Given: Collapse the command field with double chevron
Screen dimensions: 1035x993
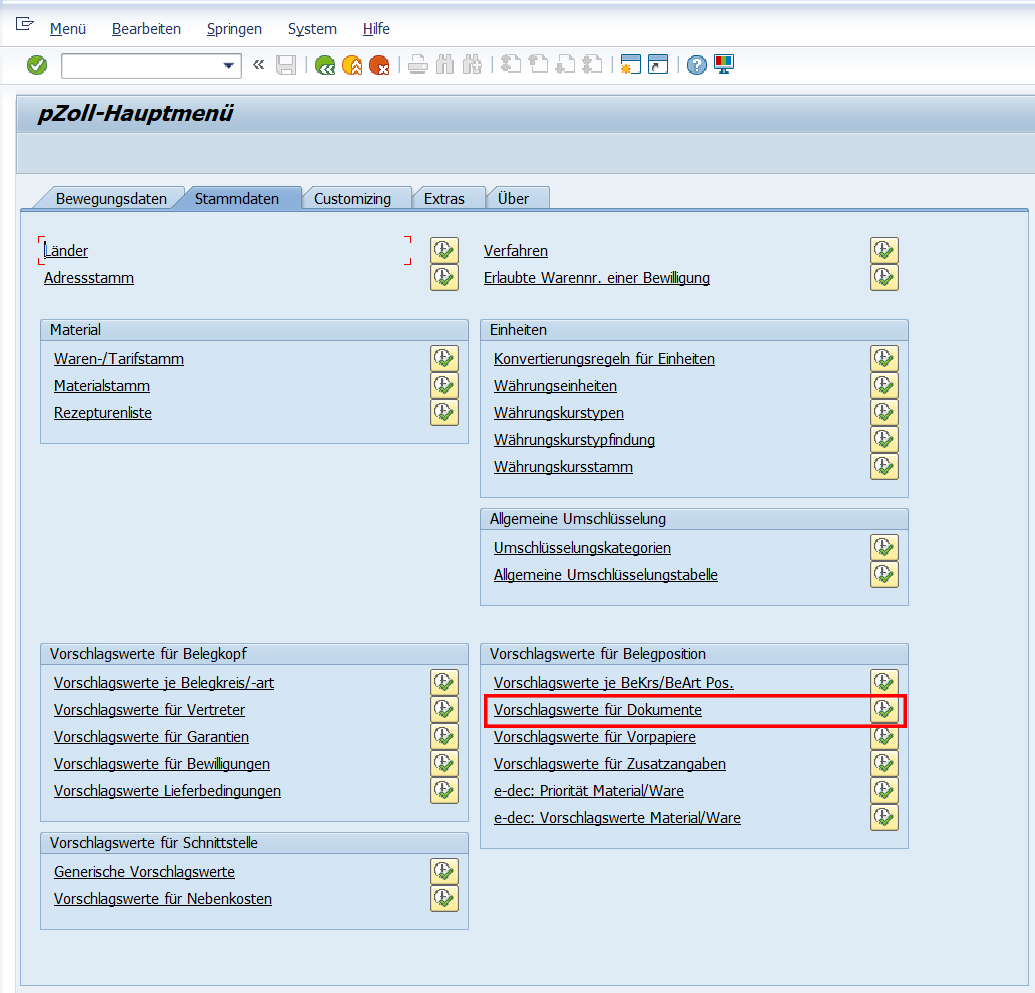Looking at the screenshot, I should tap(259, 65).
